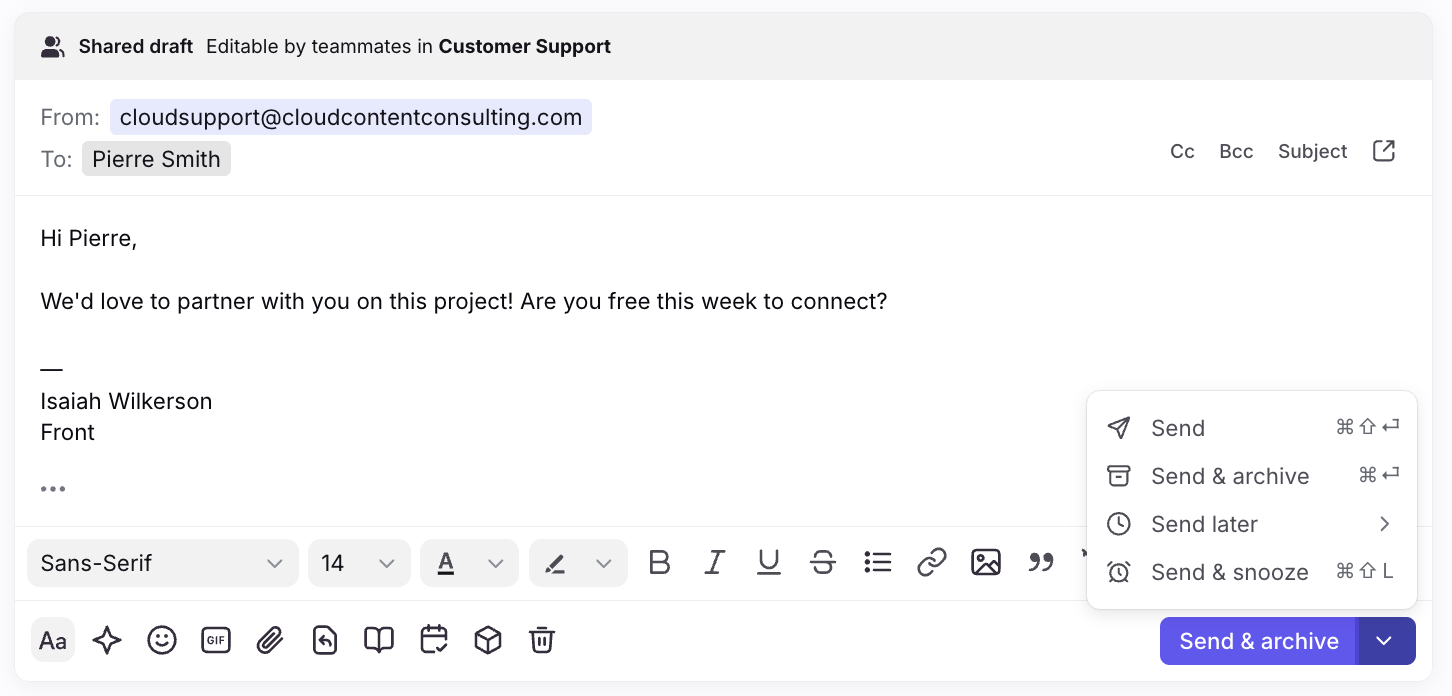This screenshot has height=696, width=1452.
Task: Open the text color picker
Action: click(469, 563)
